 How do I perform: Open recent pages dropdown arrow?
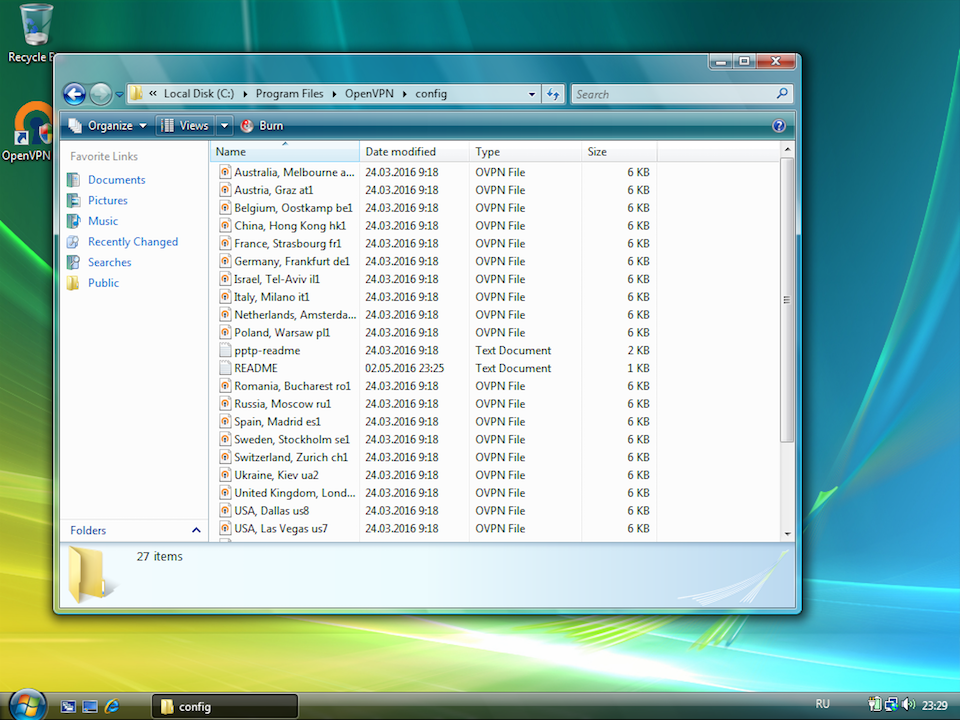(119, 94)
